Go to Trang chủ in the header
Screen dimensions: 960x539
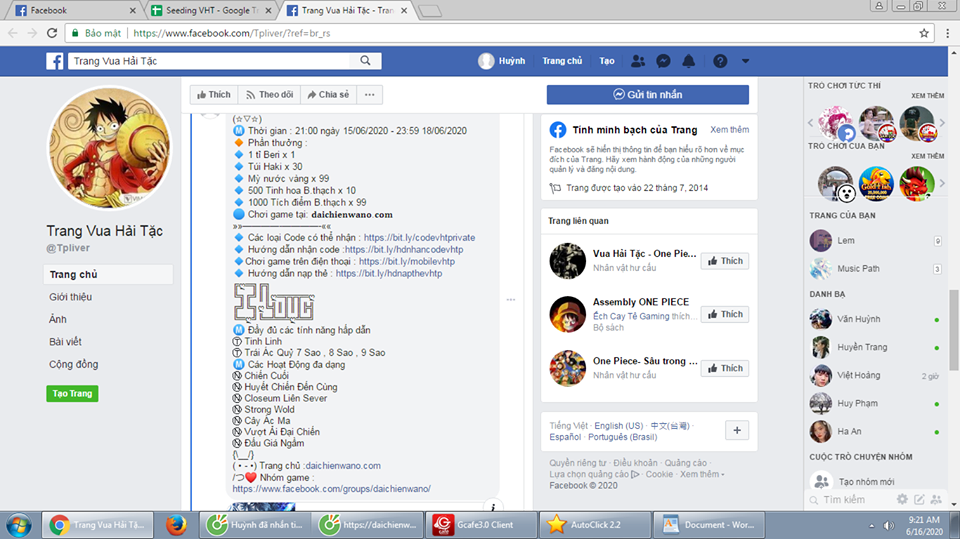click(562, 61)
